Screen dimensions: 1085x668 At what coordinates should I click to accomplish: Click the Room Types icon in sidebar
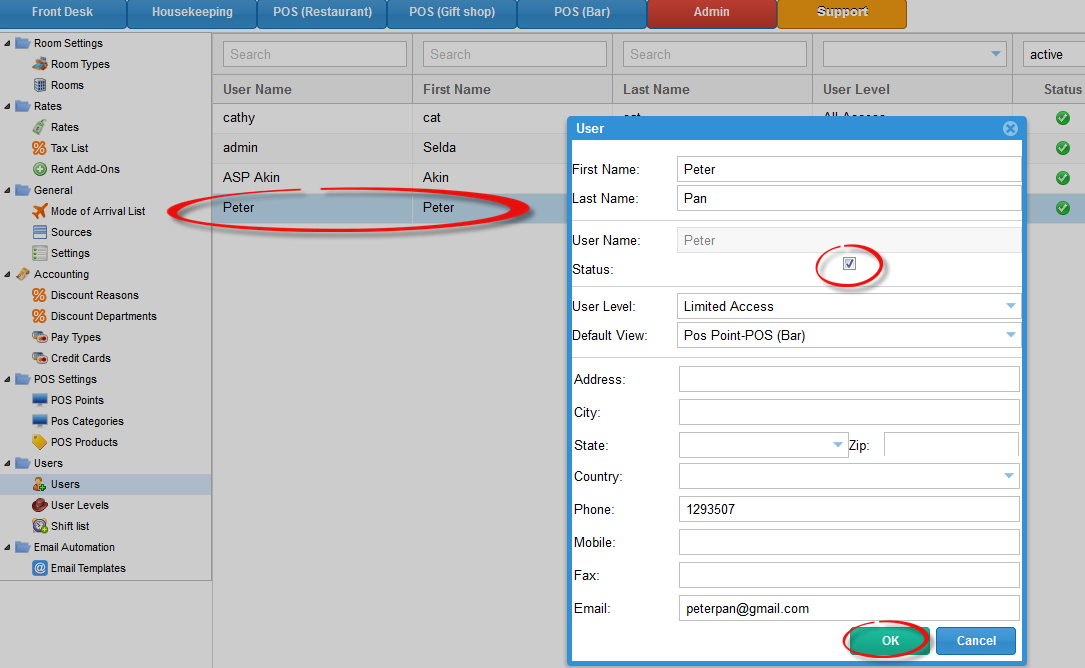(x=40, y=64)
